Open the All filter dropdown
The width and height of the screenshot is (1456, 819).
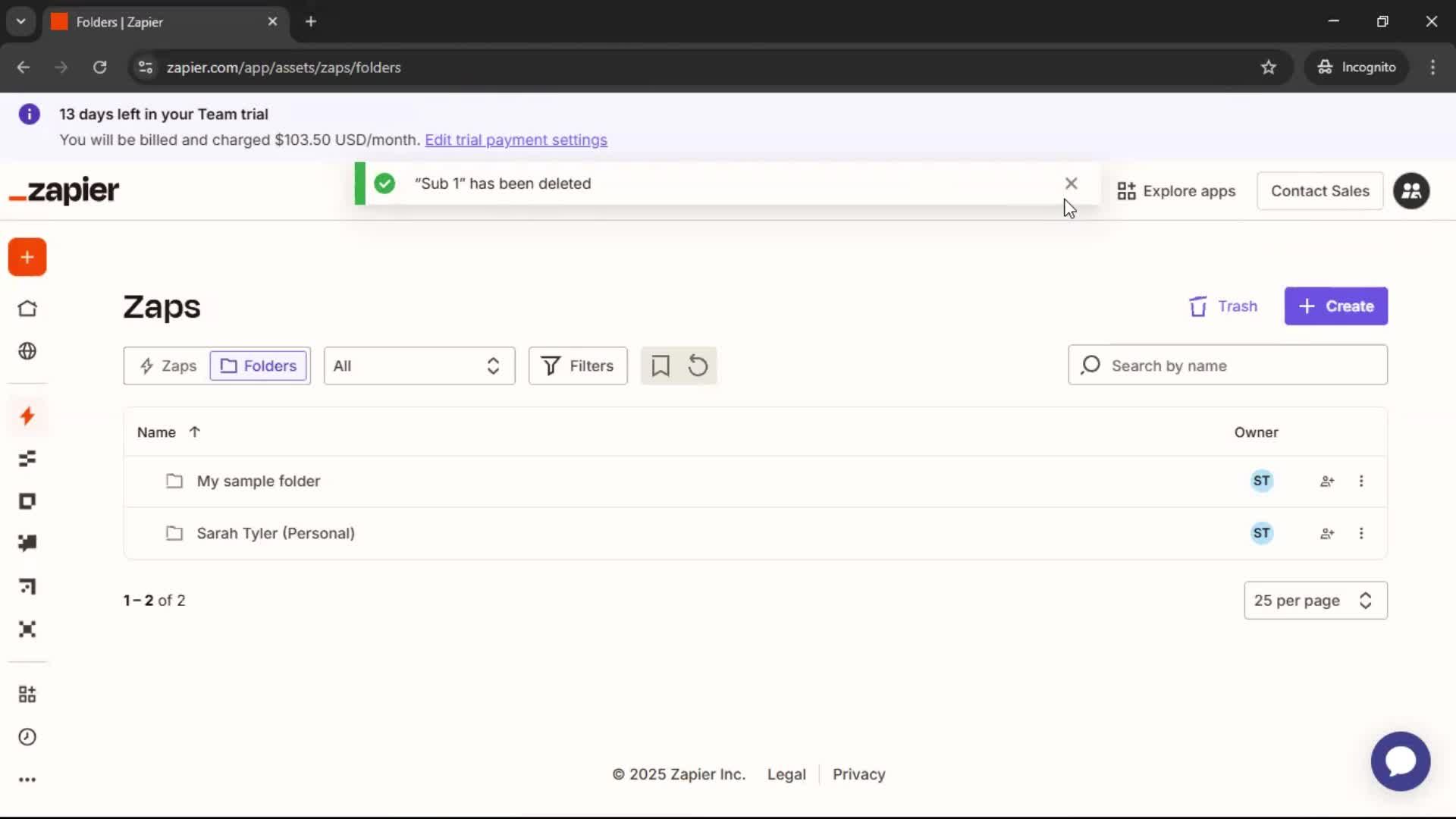click(419, 366)
